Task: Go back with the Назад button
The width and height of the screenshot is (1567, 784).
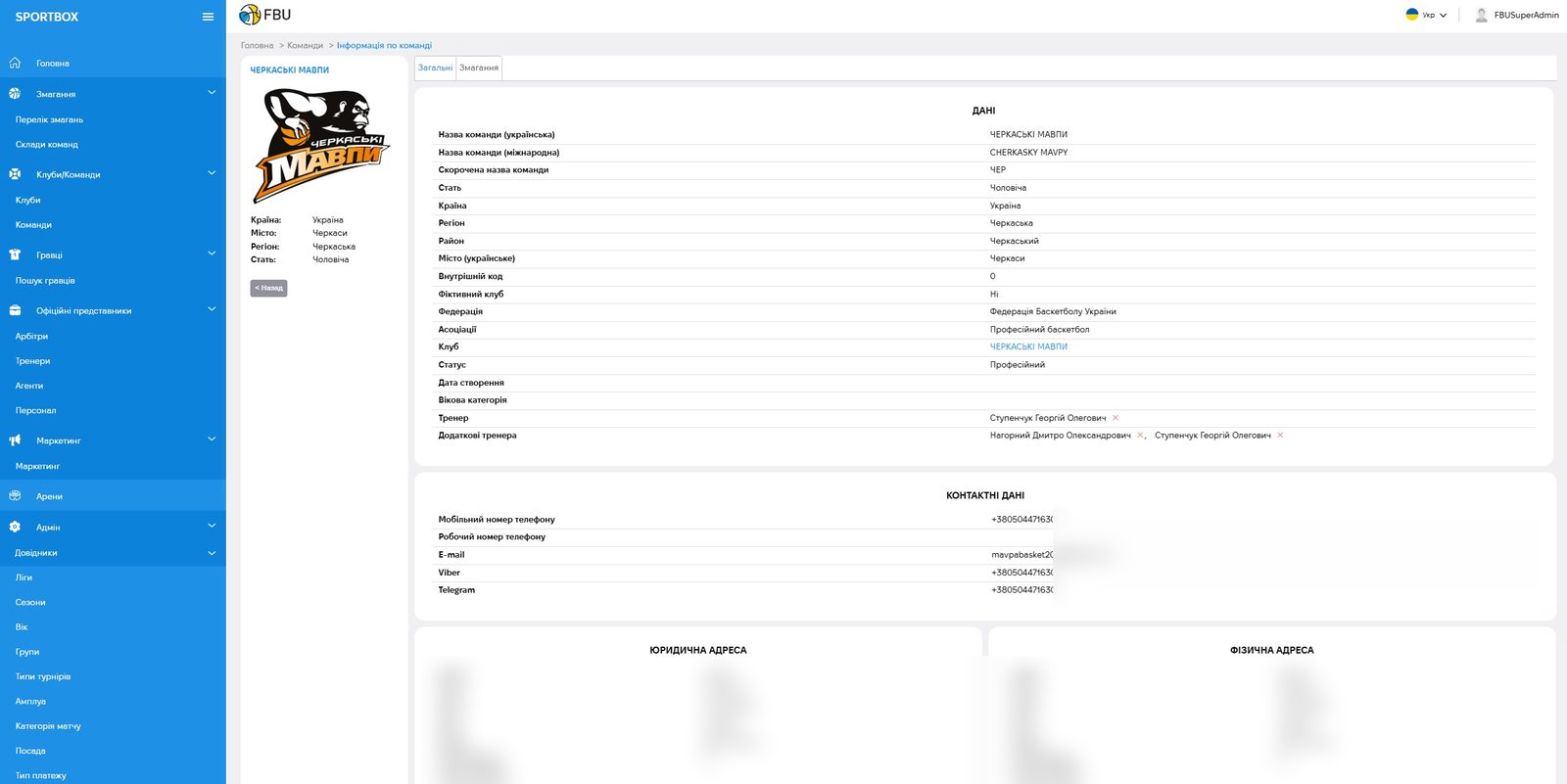Action: (268, 288)
